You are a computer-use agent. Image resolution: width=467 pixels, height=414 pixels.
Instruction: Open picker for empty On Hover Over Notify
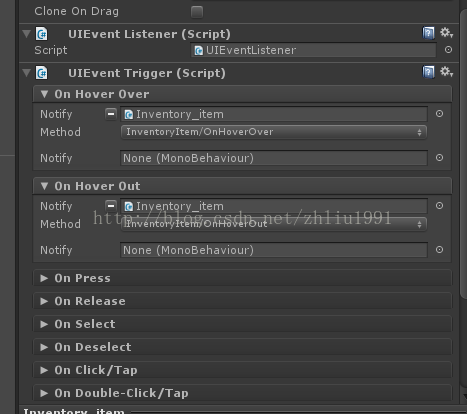click(x=439, y=158)
